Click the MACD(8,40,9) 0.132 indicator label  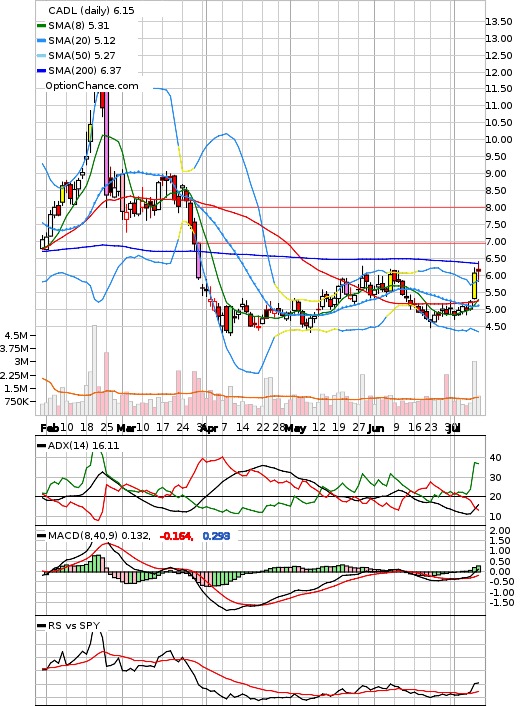point(99,535)
